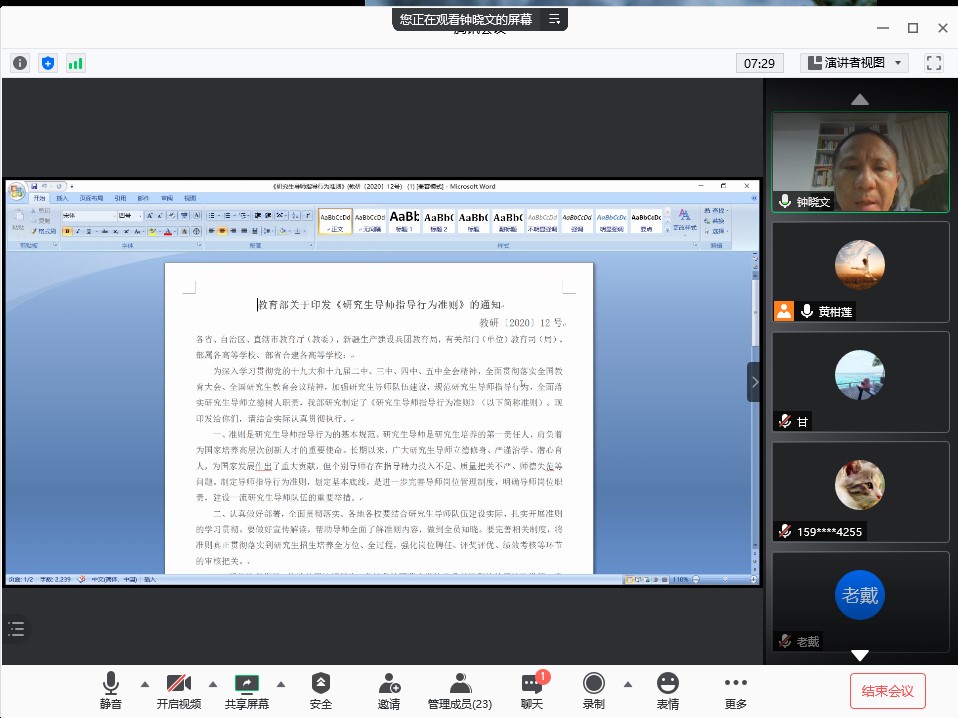Open the 安全 security settings
This screenshot has height=718, width=958.
(321, 690)
